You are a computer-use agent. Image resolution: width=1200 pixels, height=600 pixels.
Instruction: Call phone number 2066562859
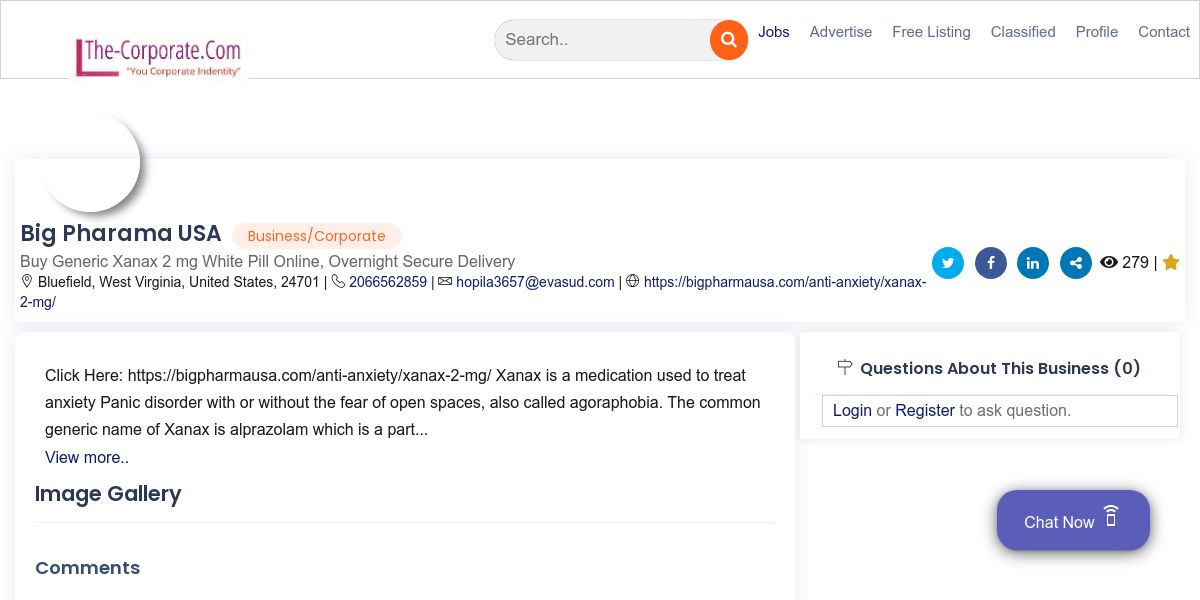click(x=388, y=282)
